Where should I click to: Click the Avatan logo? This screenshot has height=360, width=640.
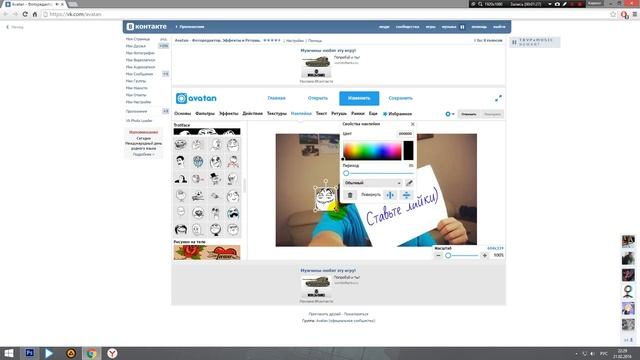tap(196, 98)
